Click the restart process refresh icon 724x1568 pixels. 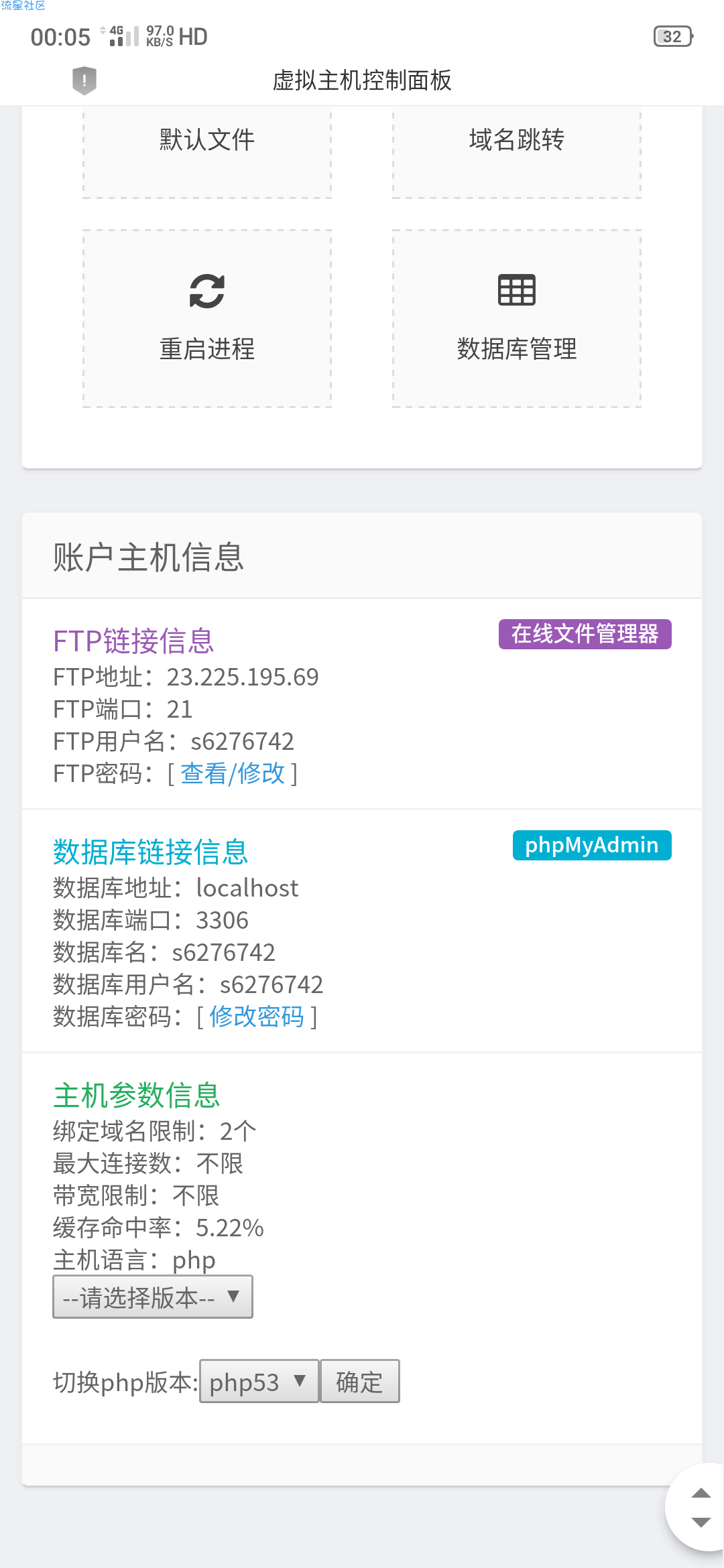tap(207, 291)
